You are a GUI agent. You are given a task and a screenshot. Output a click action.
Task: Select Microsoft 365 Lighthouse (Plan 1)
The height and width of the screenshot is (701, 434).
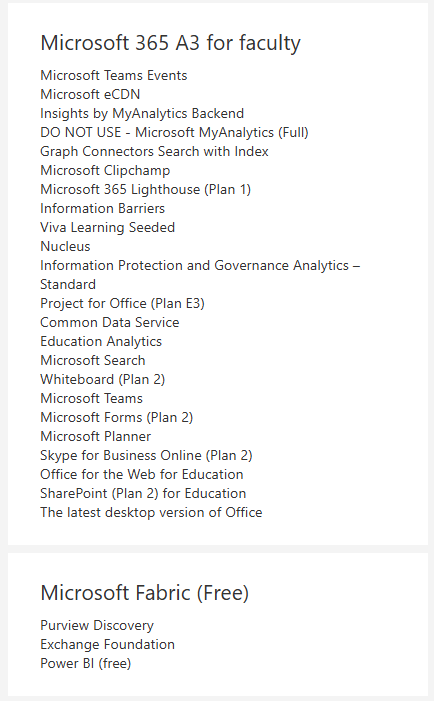pos(146,190)
